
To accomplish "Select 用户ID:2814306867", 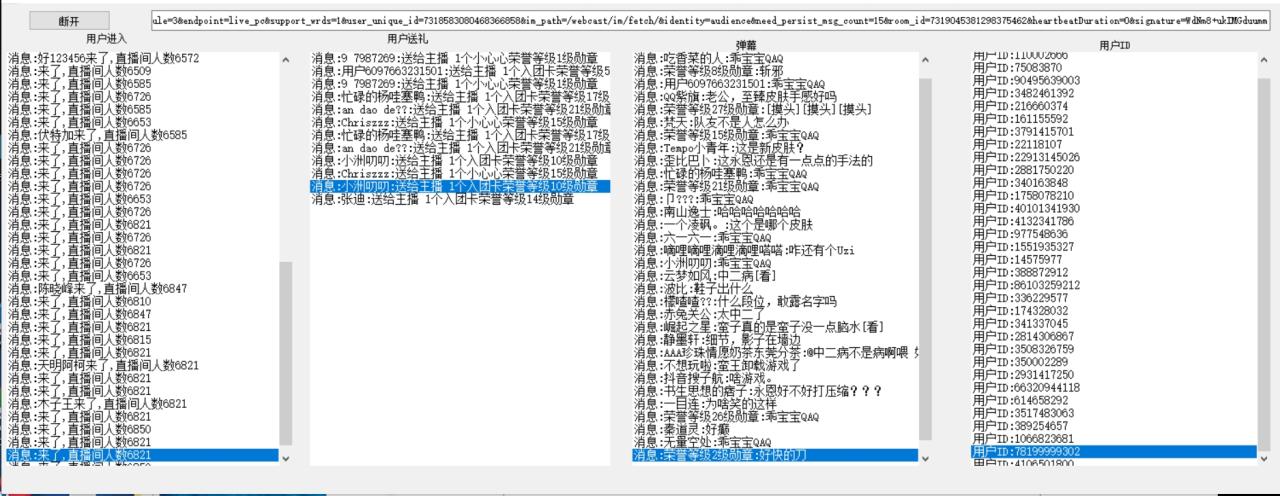I will tap(1114, 337).
